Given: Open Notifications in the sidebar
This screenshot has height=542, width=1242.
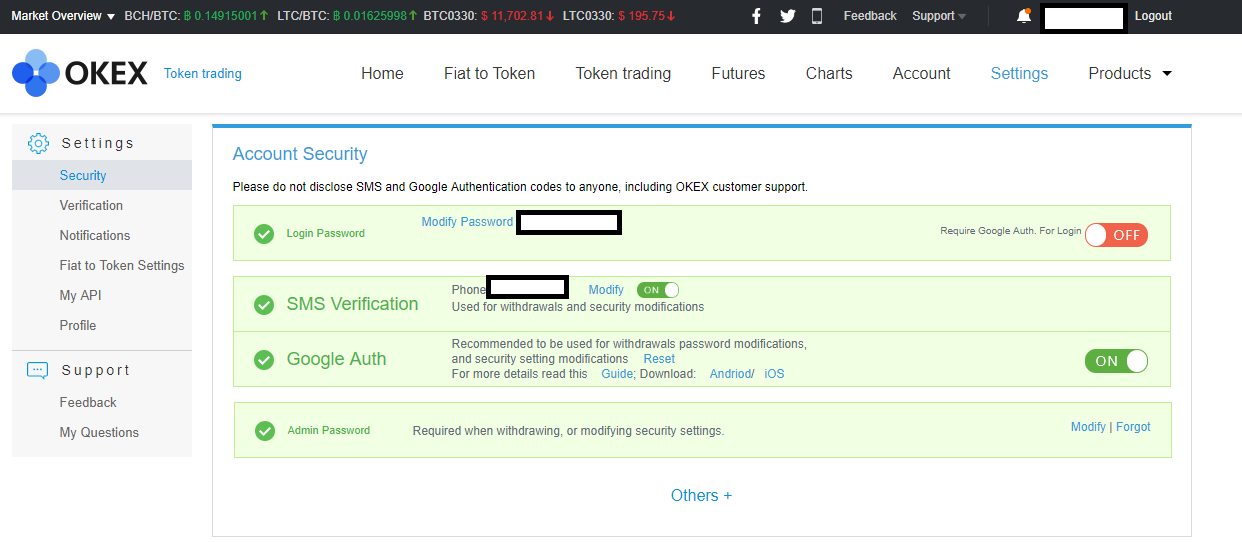Looking at the screenshot, I should point(95,235).
